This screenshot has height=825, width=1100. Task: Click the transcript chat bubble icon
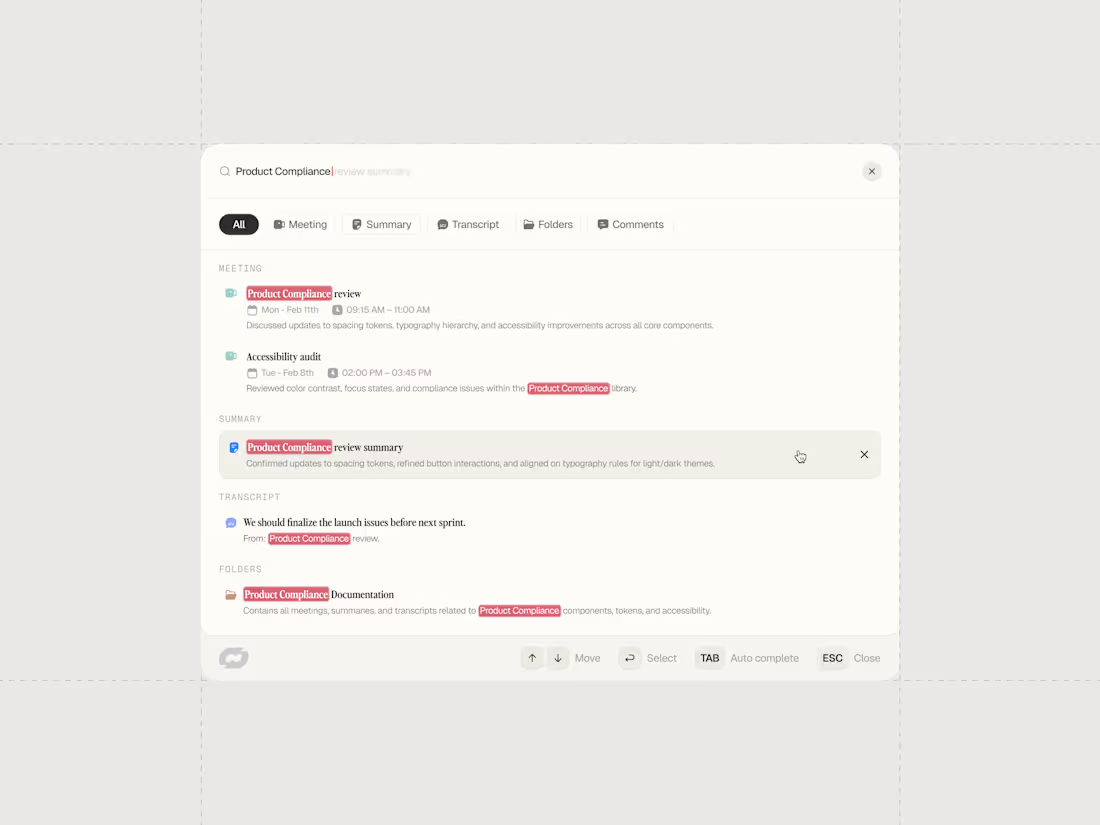(x=231, y=523)
